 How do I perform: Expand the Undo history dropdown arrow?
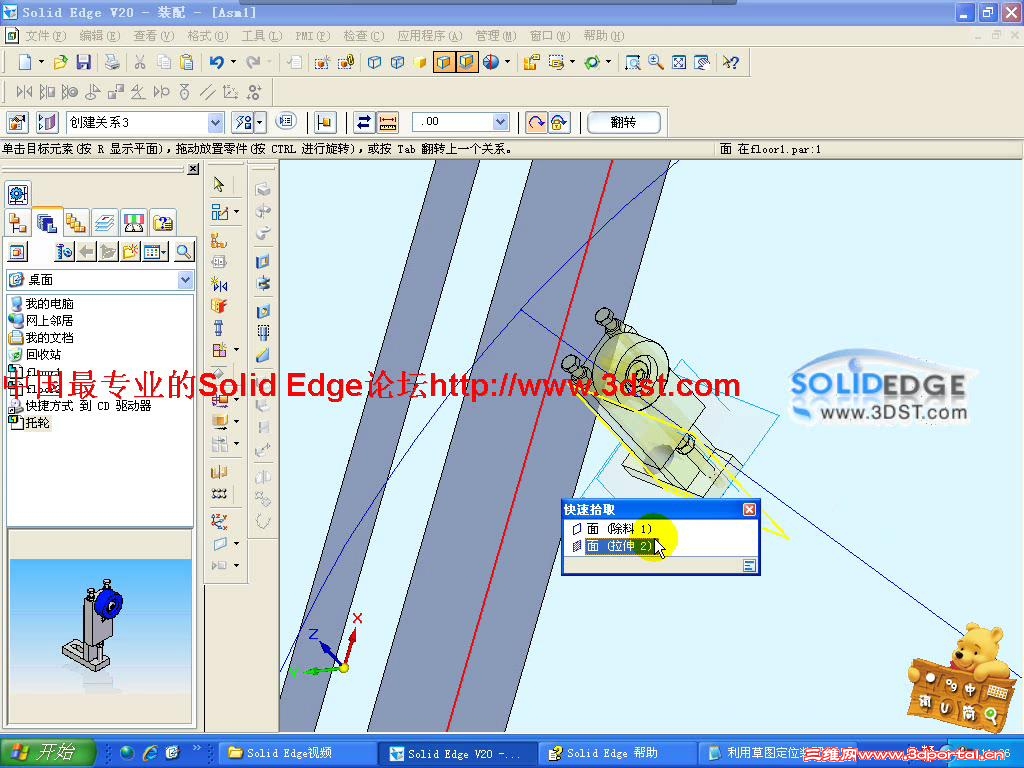tap(233, 62)
